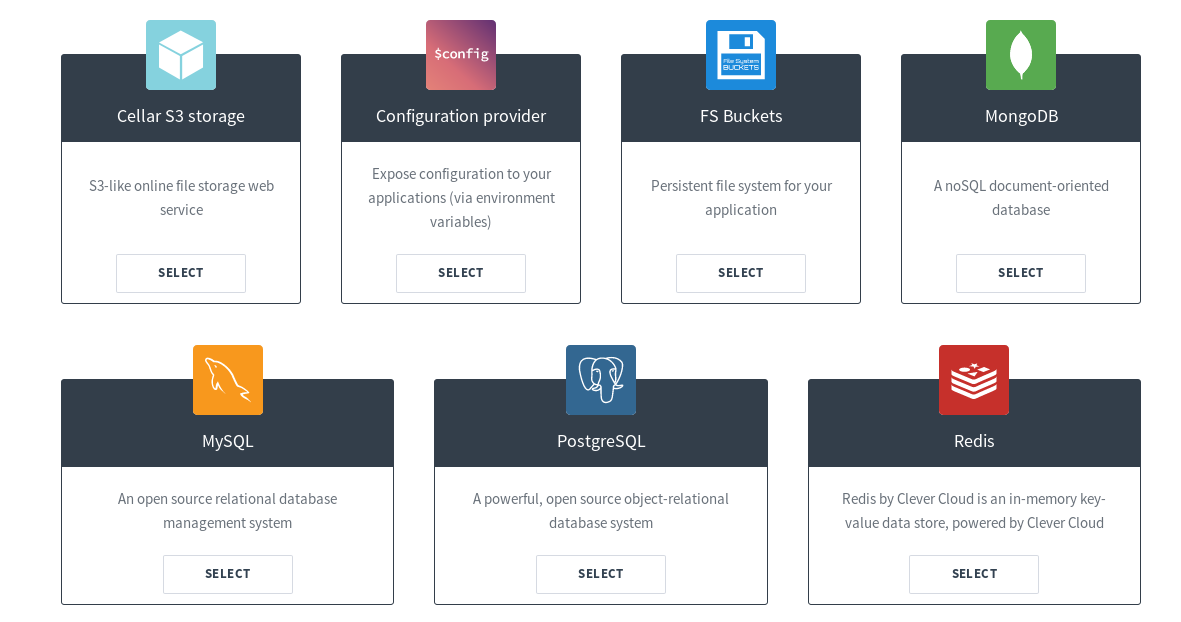Click the Redis card heading
Screen dimensions: 1181x622
974,441
